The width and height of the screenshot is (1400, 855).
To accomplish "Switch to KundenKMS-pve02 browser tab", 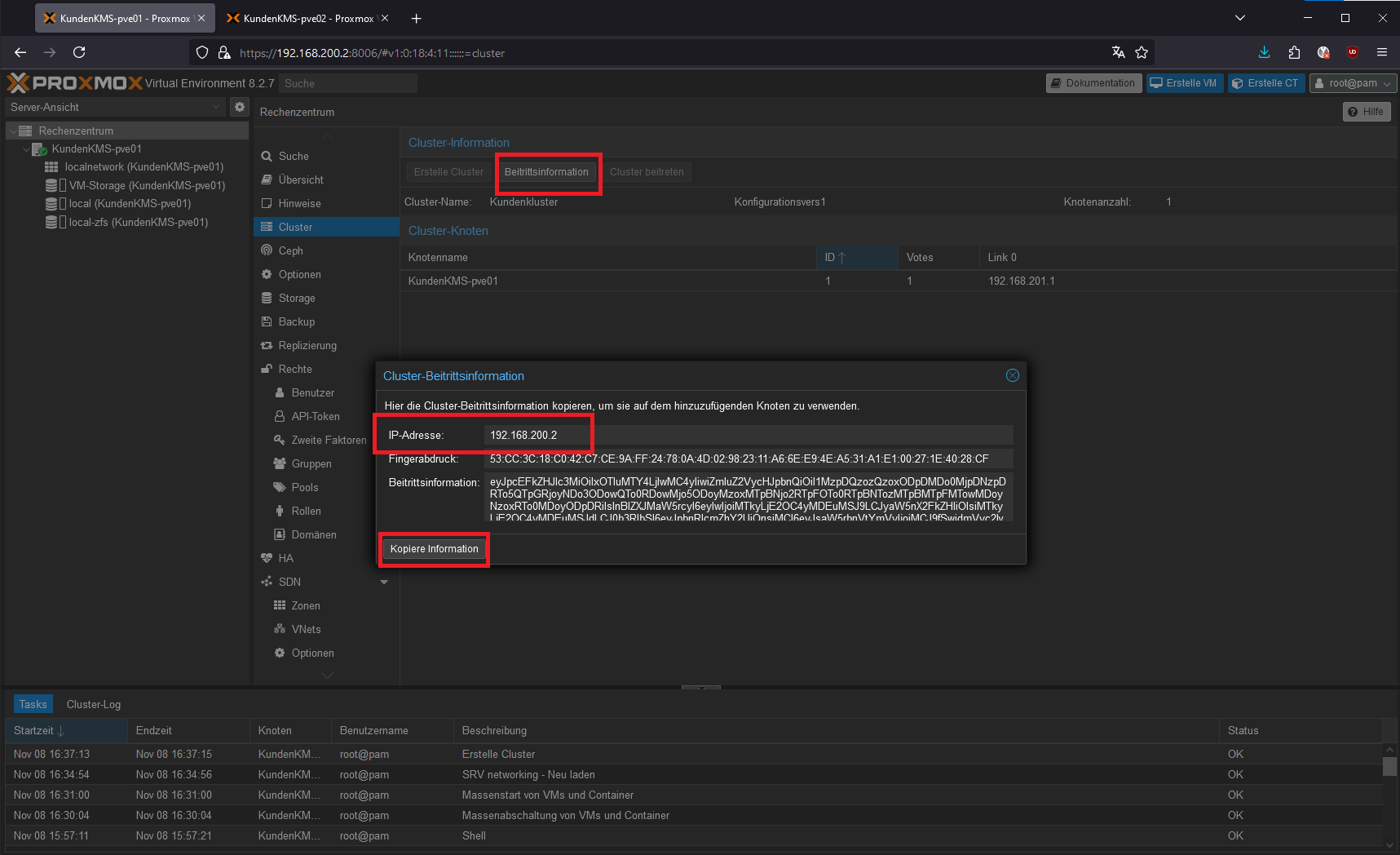I will 302,18.
